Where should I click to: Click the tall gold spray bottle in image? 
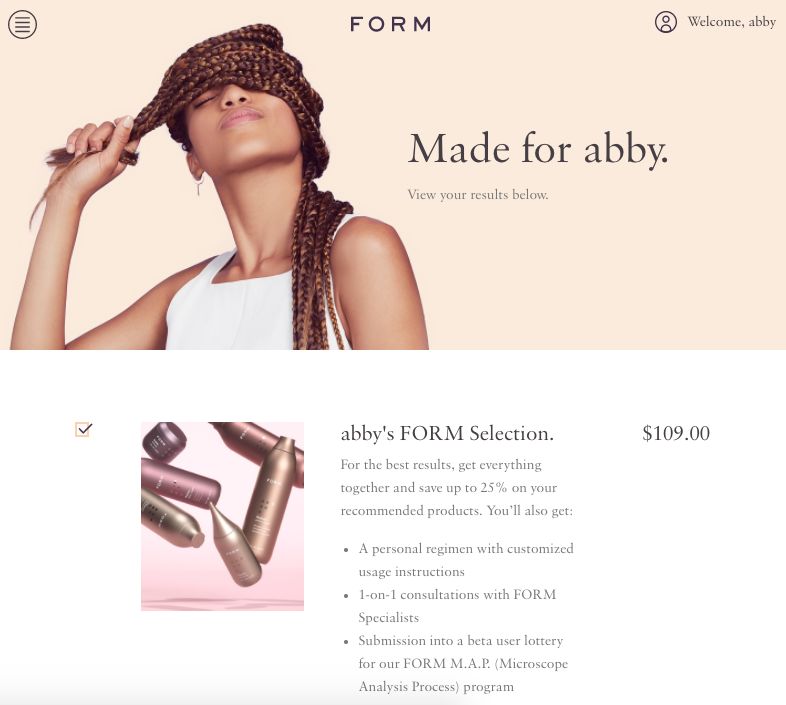tap(272, 499)
